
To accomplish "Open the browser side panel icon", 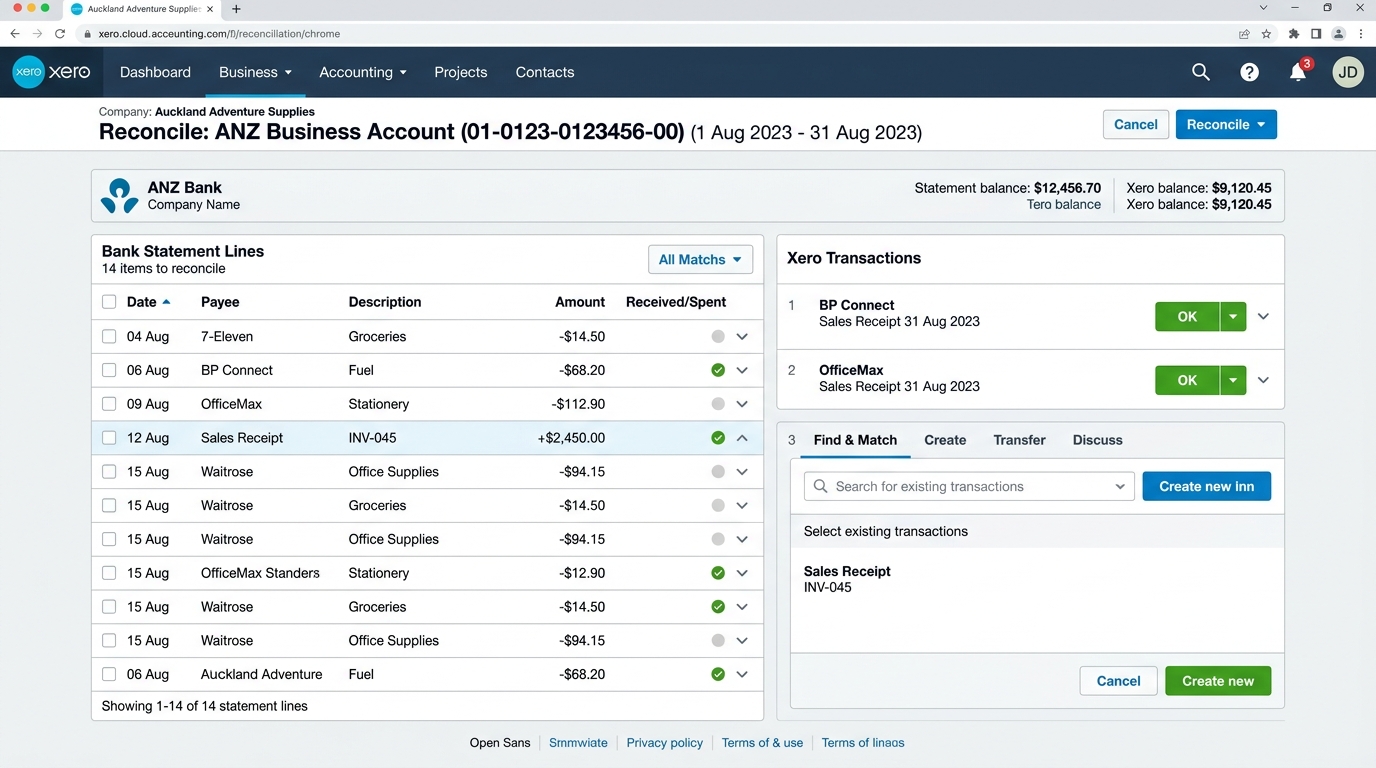I will click(1316, 33).
